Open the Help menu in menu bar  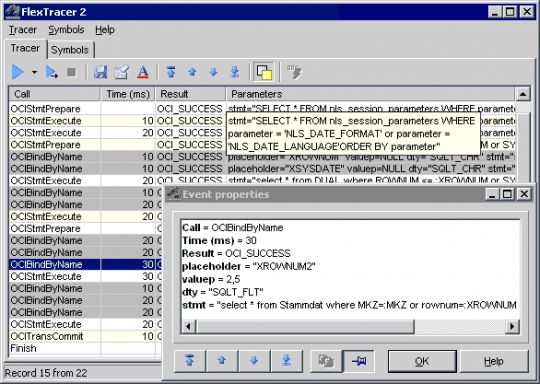pyautogui.click(x=105, y=30)
